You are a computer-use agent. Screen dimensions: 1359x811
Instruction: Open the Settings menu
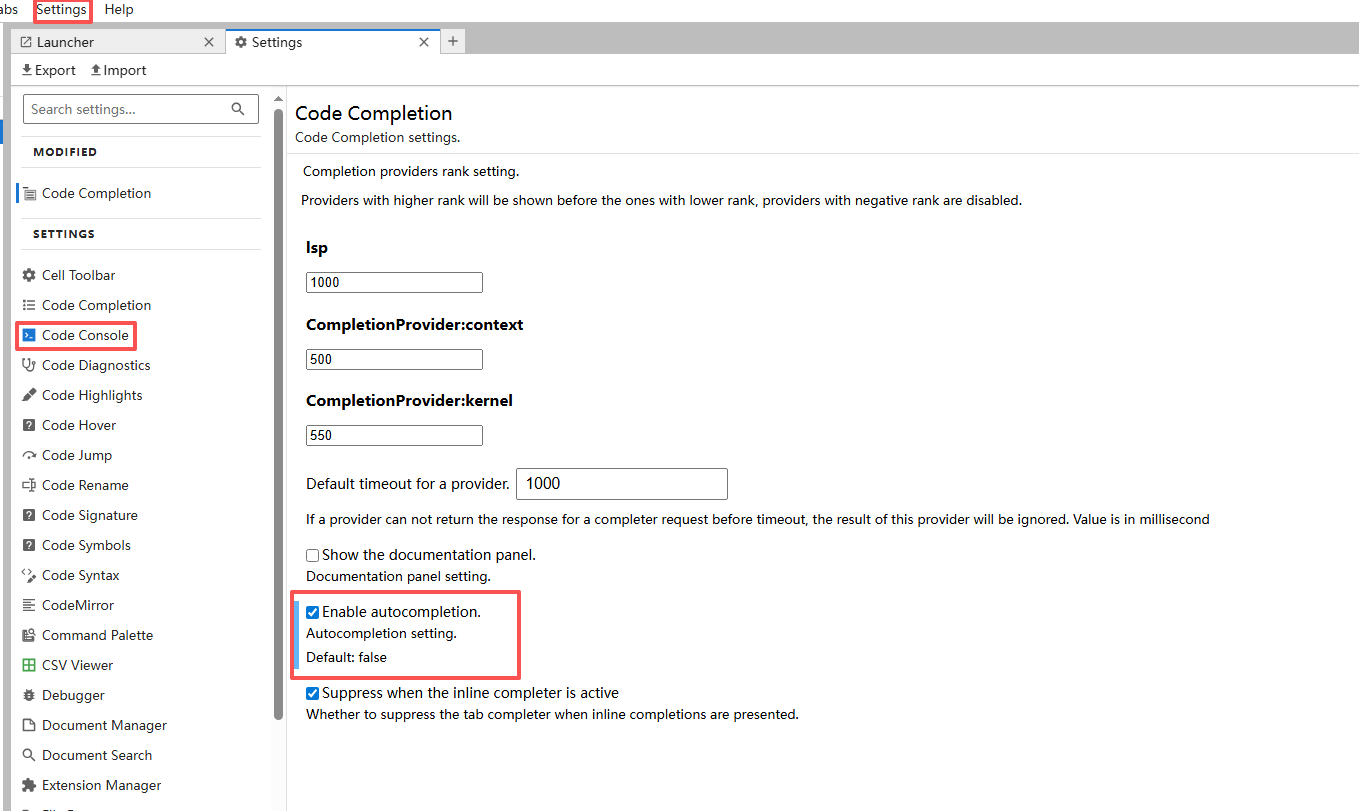tap(62, 10)
